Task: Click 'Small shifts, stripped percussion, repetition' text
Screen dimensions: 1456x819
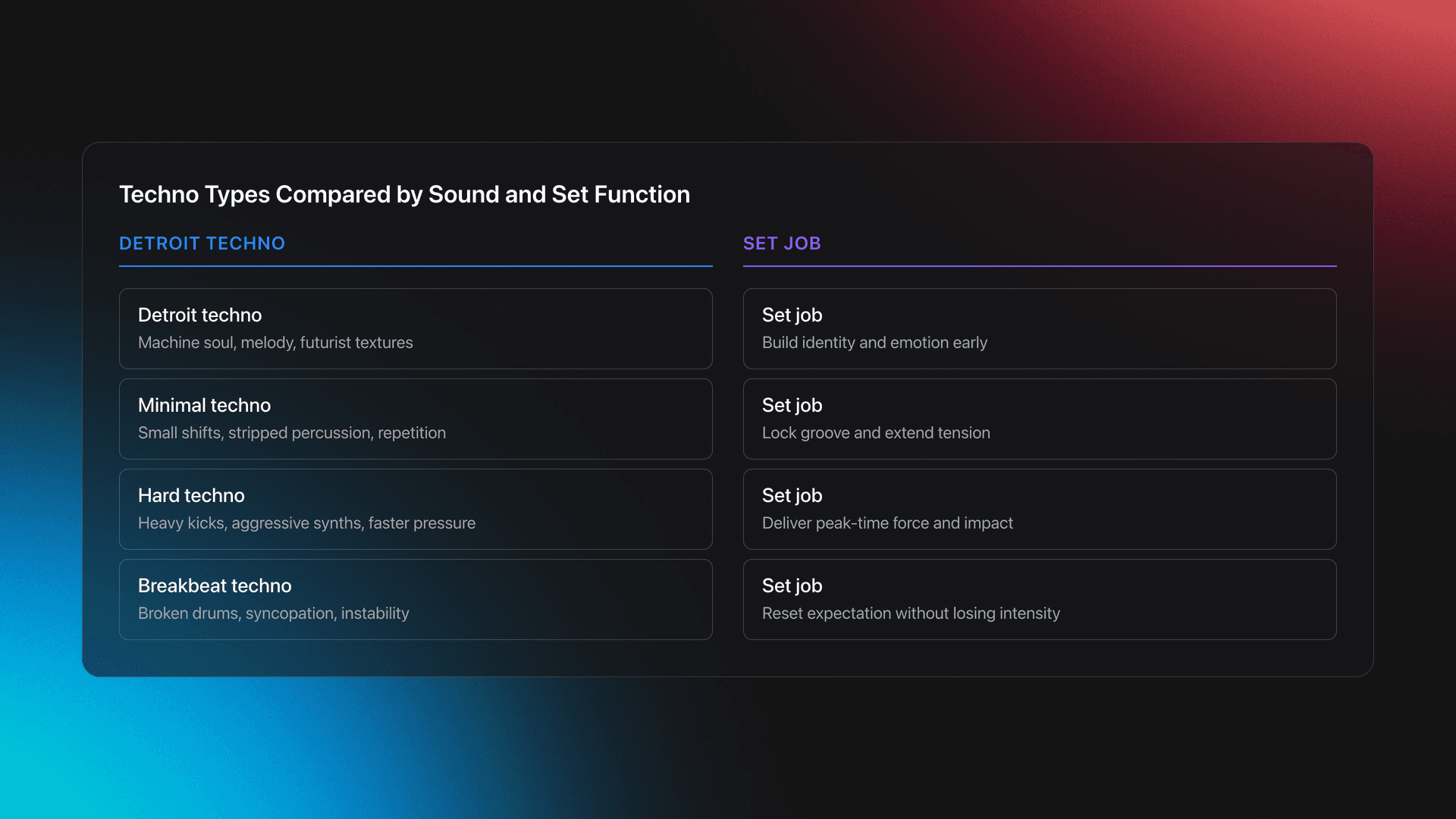Action: pyautogui.click(x=292, y=433)
